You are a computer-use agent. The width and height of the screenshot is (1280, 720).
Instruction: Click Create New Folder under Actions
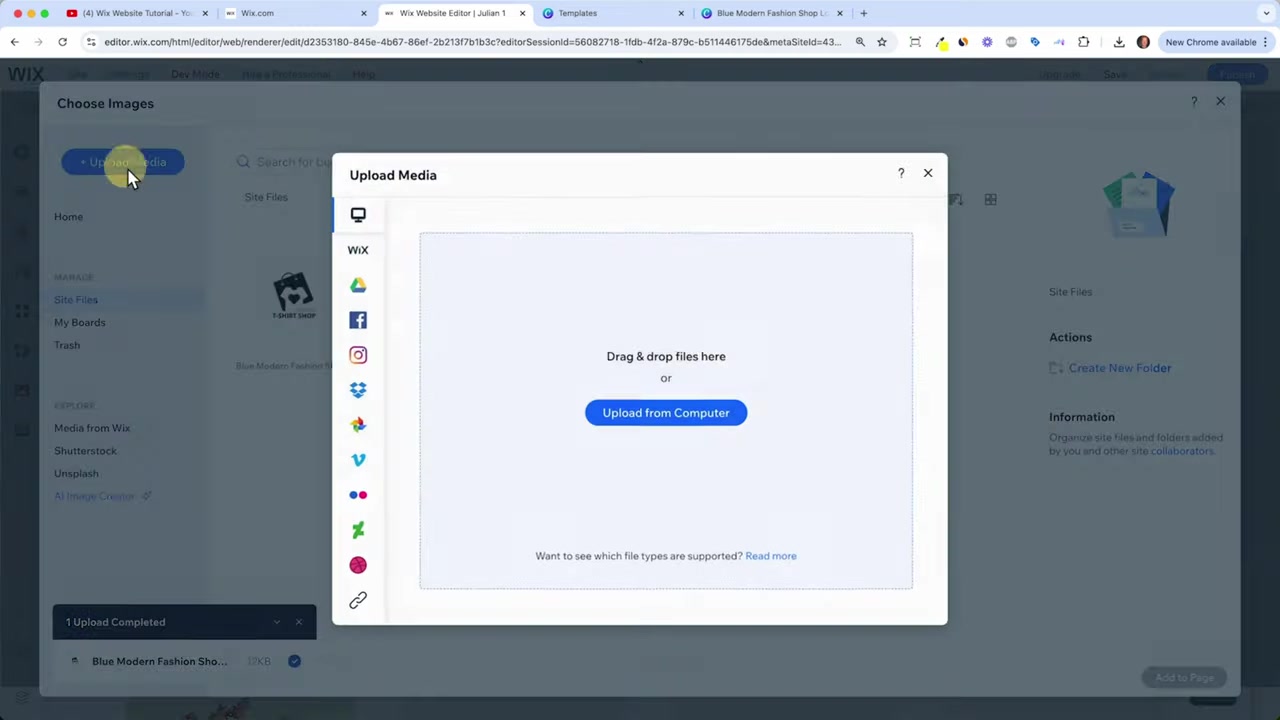(1110, 368)
